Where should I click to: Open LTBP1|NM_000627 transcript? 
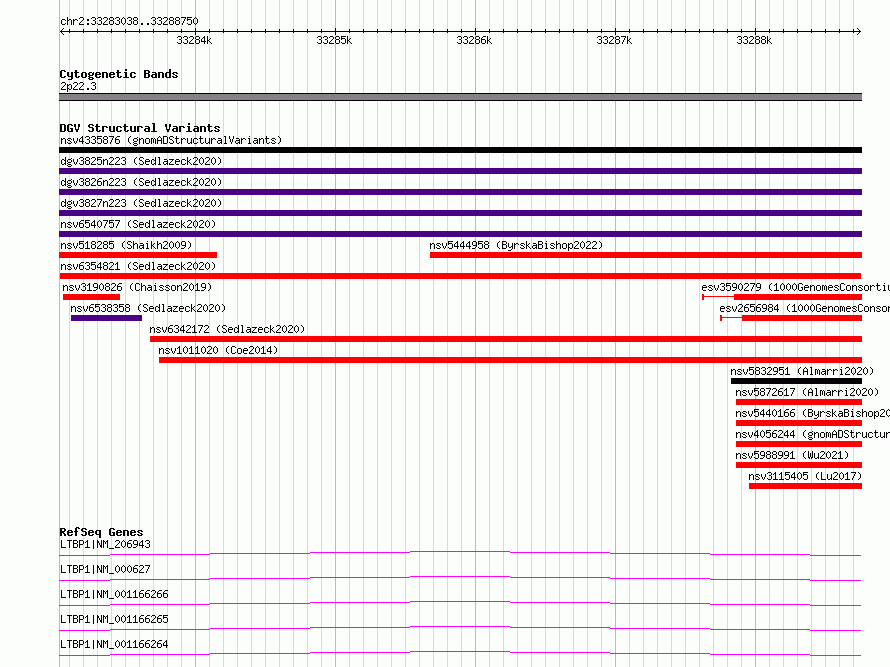(x=105, y=569)
